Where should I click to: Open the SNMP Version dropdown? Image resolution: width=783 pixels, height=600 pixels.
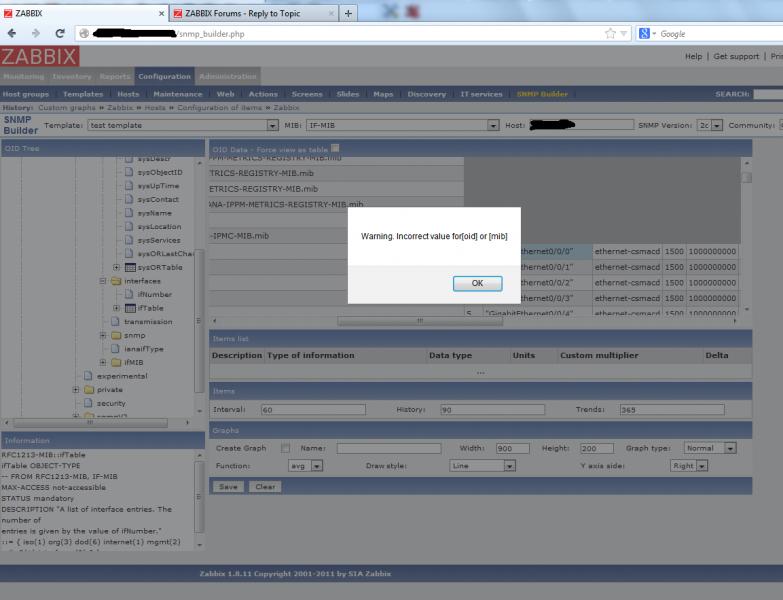[x=717, y=125]
